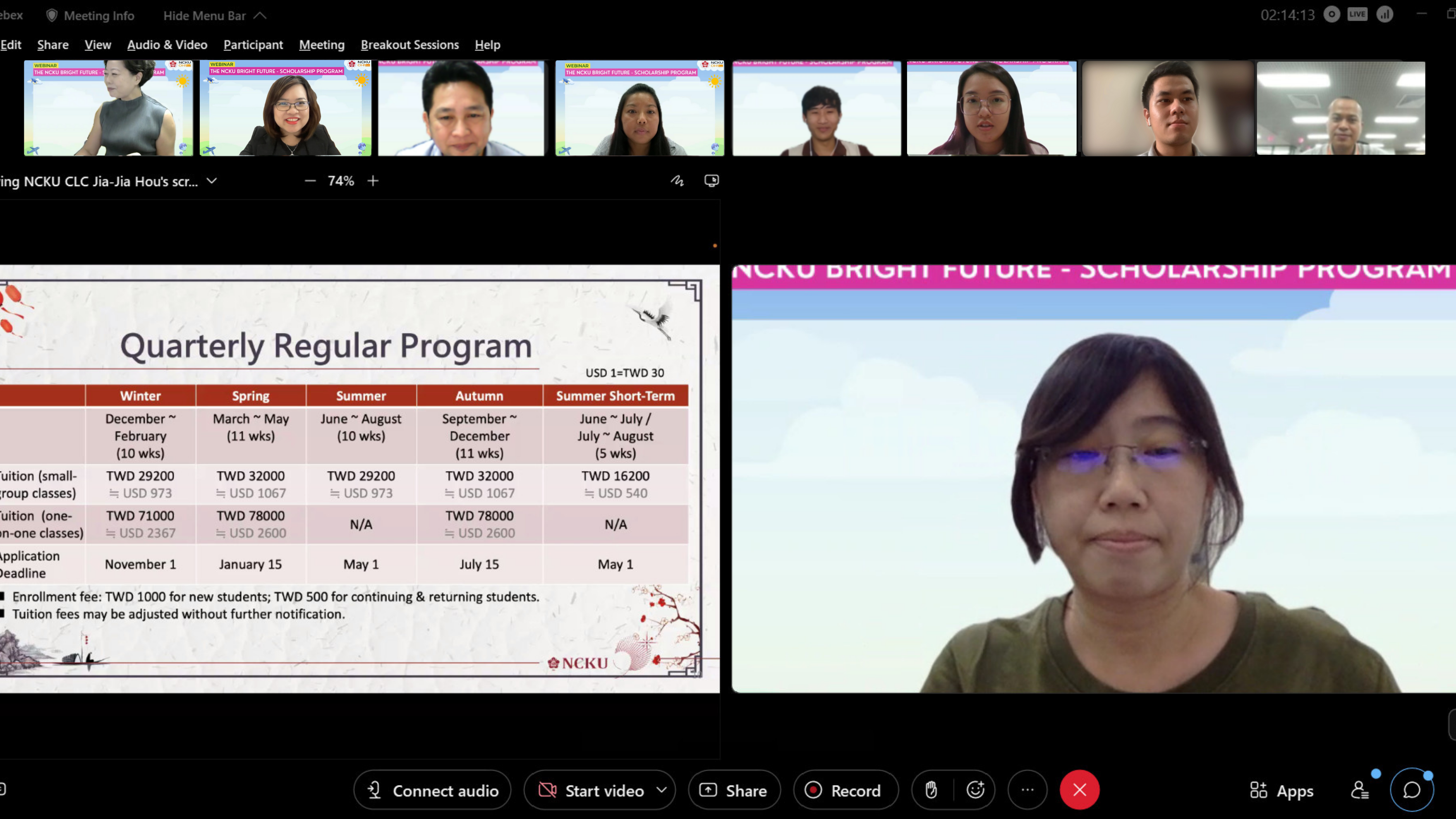Open more options ellipsis button
The image size is (1456, 819).
1027,790
